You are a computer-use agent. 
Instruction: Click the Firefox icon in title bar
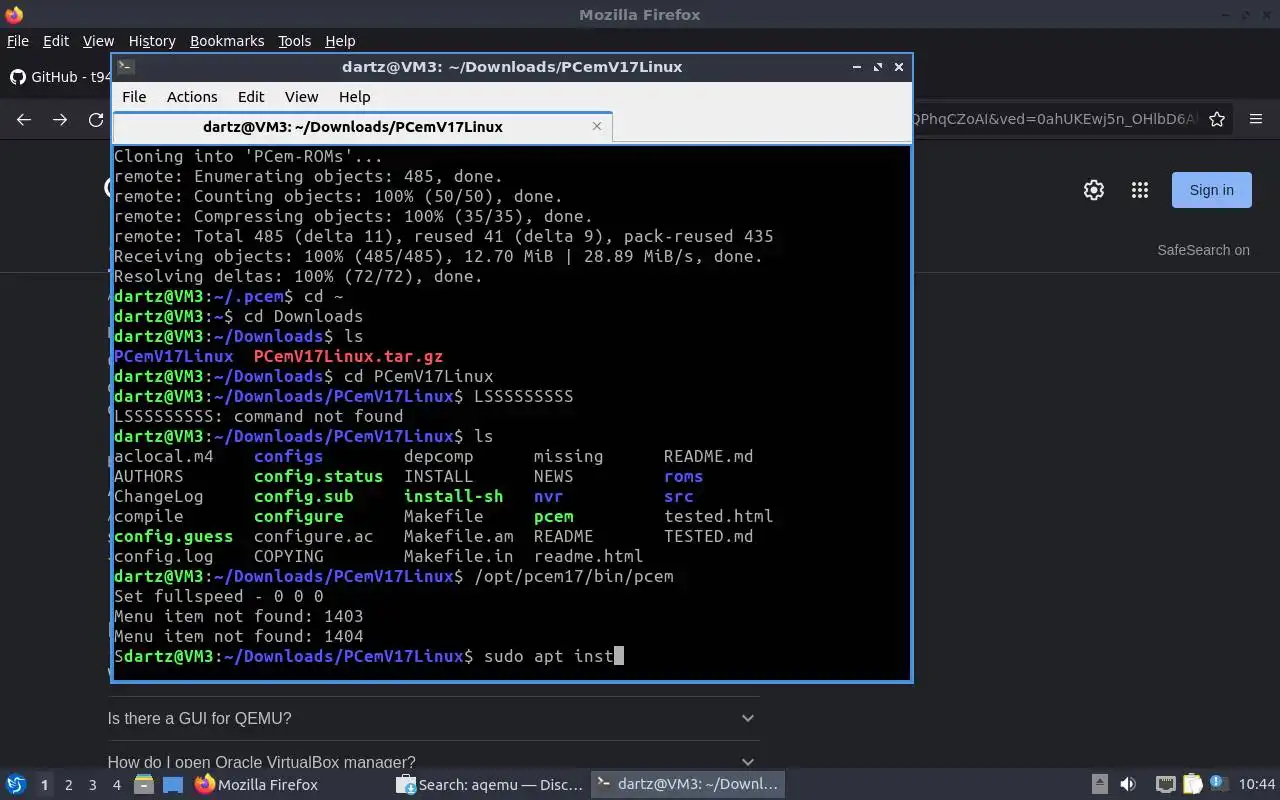point(13,15)
